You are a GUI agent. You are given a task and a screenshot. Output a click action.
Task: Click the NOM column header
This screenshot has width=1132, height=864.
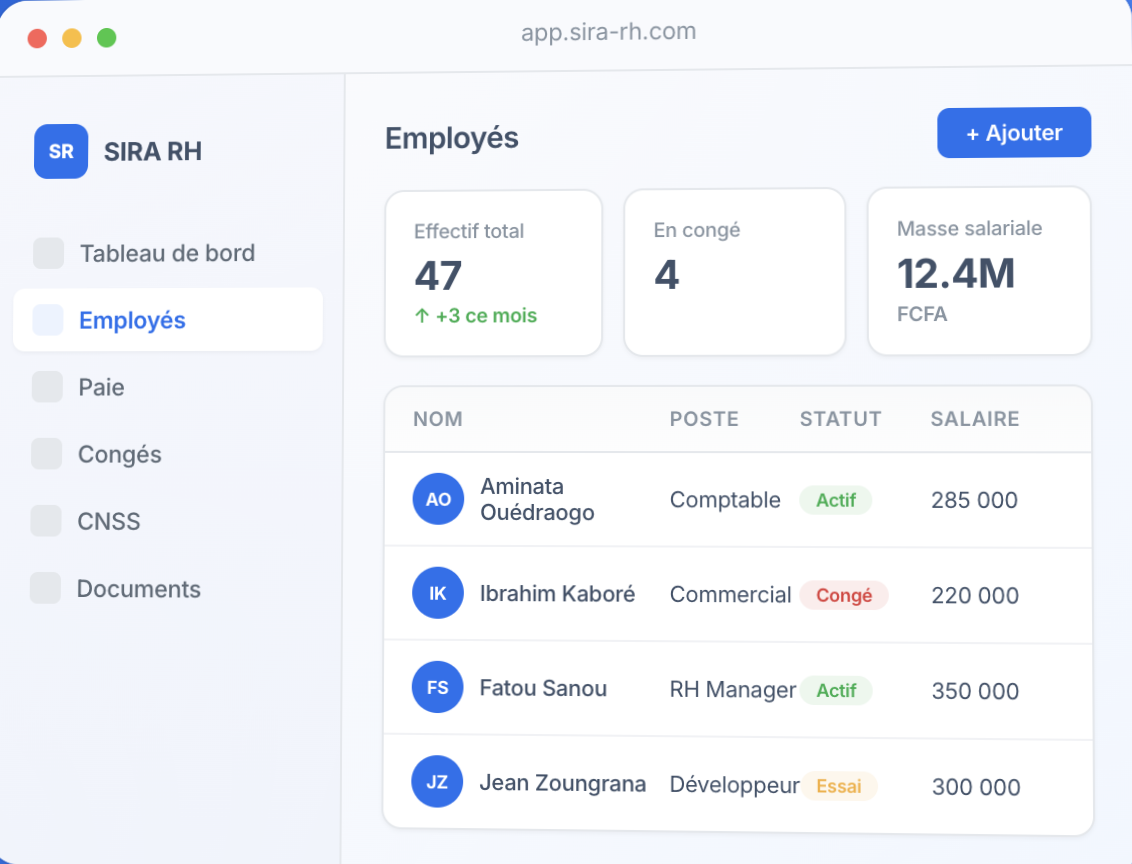[x=438, y=419]
